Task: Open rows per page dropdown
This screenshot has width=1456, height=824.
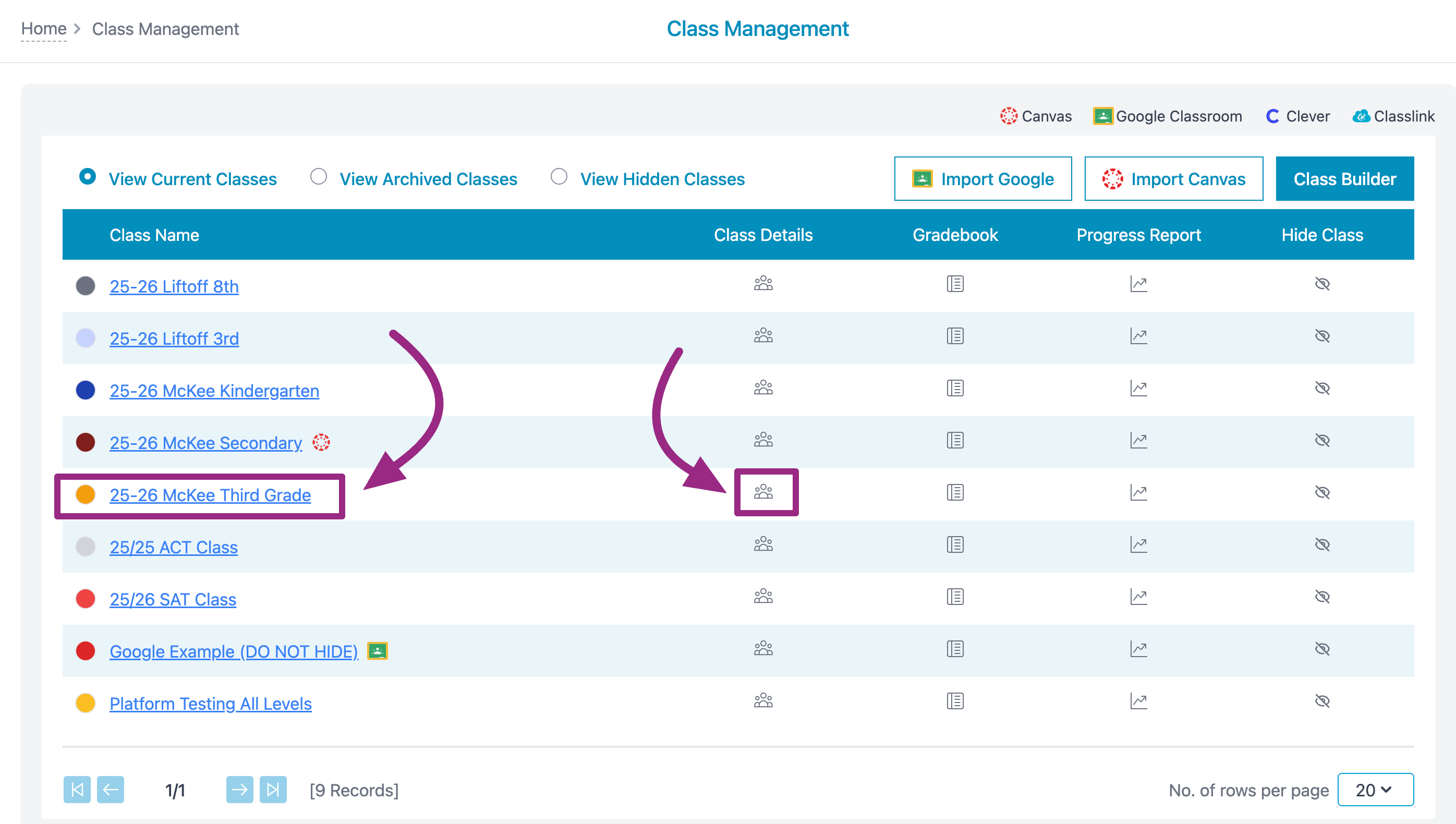Action: tap(1375, 790)
